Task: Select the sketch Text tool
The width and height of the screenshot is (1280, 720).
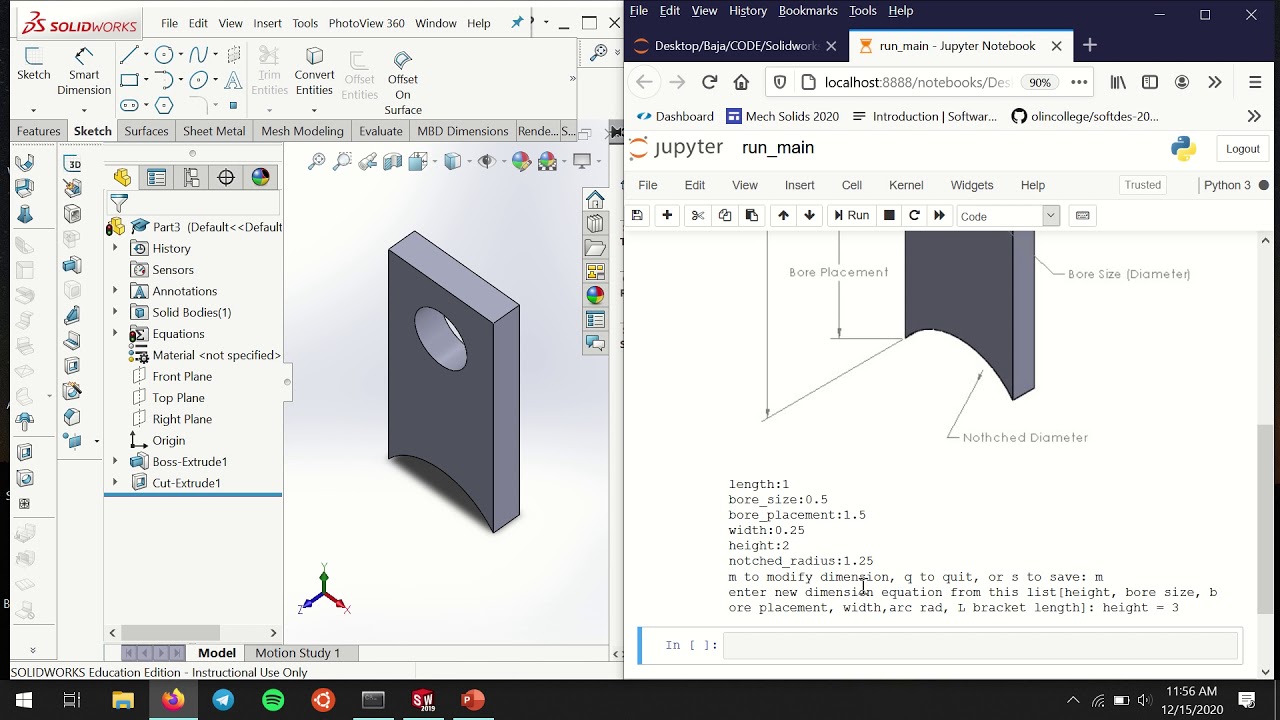Action: coord(233,80)
